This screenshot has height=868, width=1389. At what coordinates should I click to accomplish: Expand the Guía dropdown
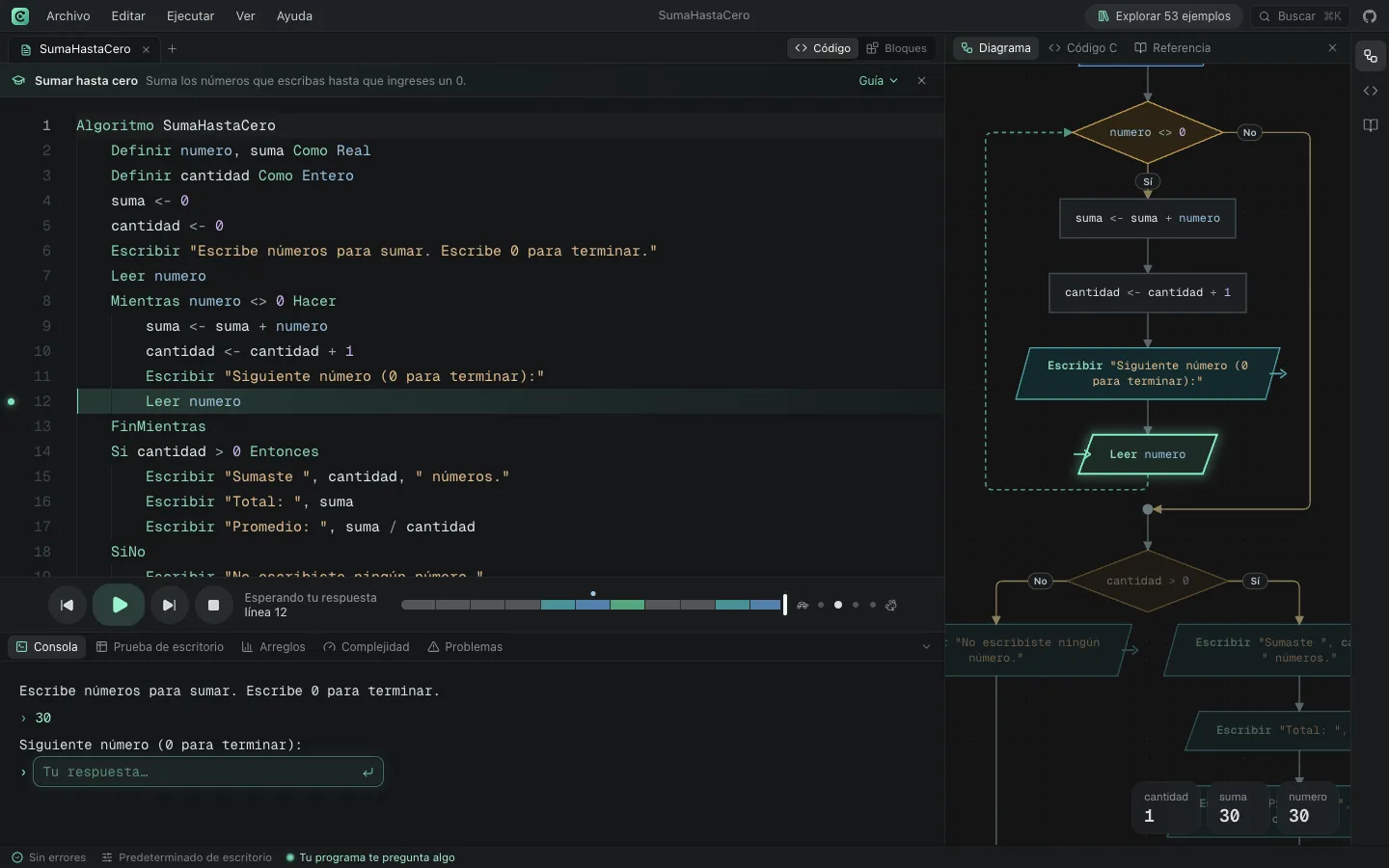coord(878,81)
